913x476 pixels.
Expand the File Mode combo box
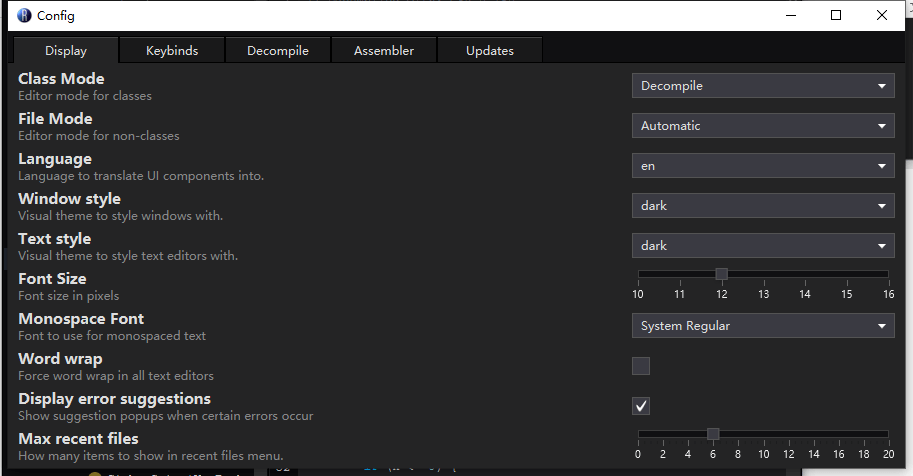coord(763,126)
